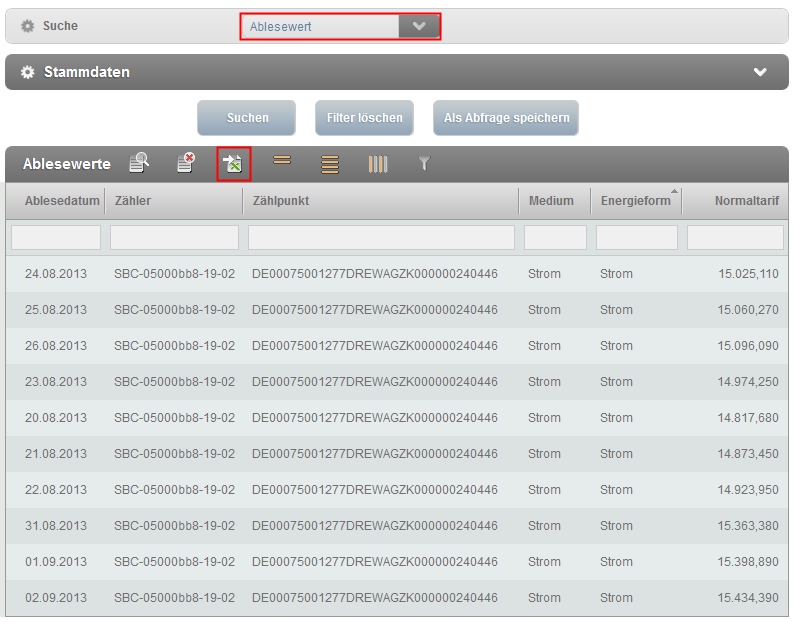Viewport: 795px width, 622px height.
Task: Click the funnel filter icon
Action: [x=424, y=163]
